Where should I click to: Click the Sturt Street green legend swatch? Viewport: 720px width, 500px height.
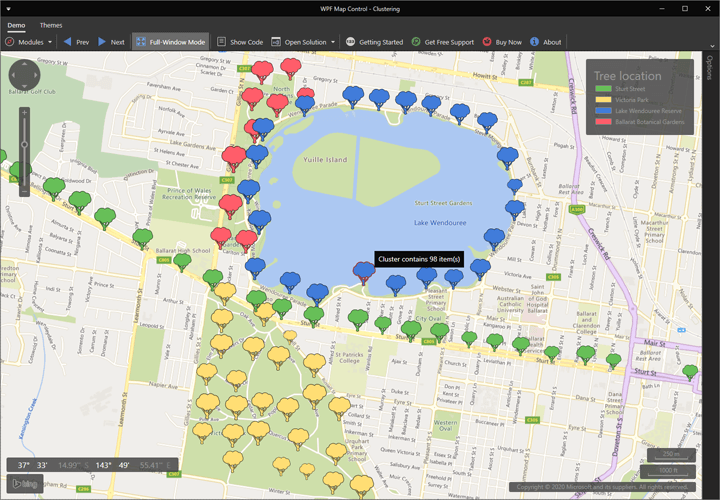pos(602,90)
